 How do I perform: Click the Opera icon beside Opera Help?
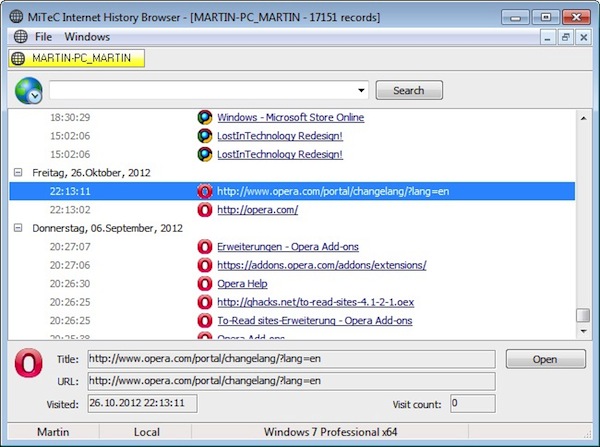tap(205, 284)
